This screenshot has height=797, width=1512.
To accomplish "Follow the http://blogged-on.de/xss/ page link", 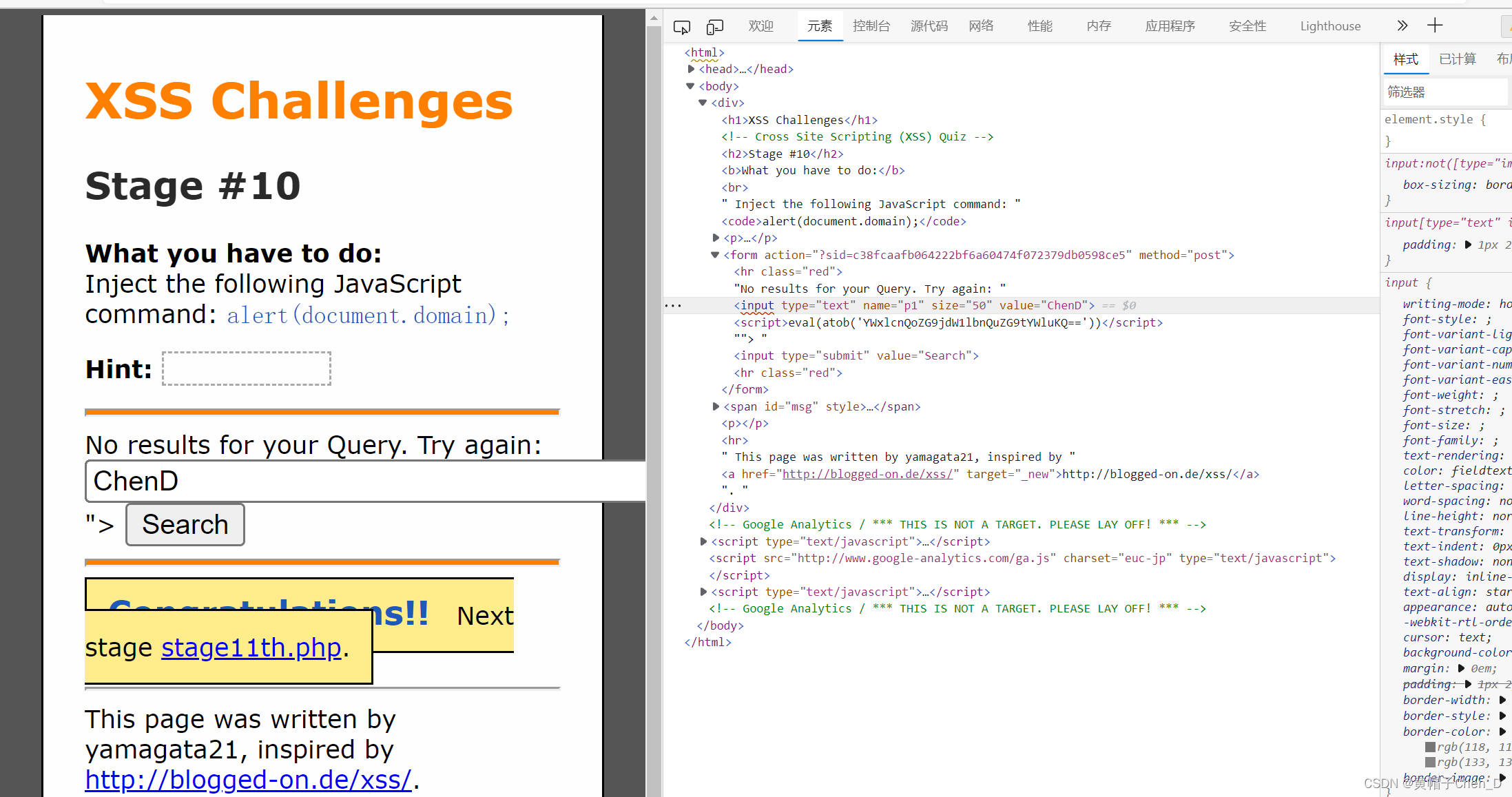I will [248, 780].
